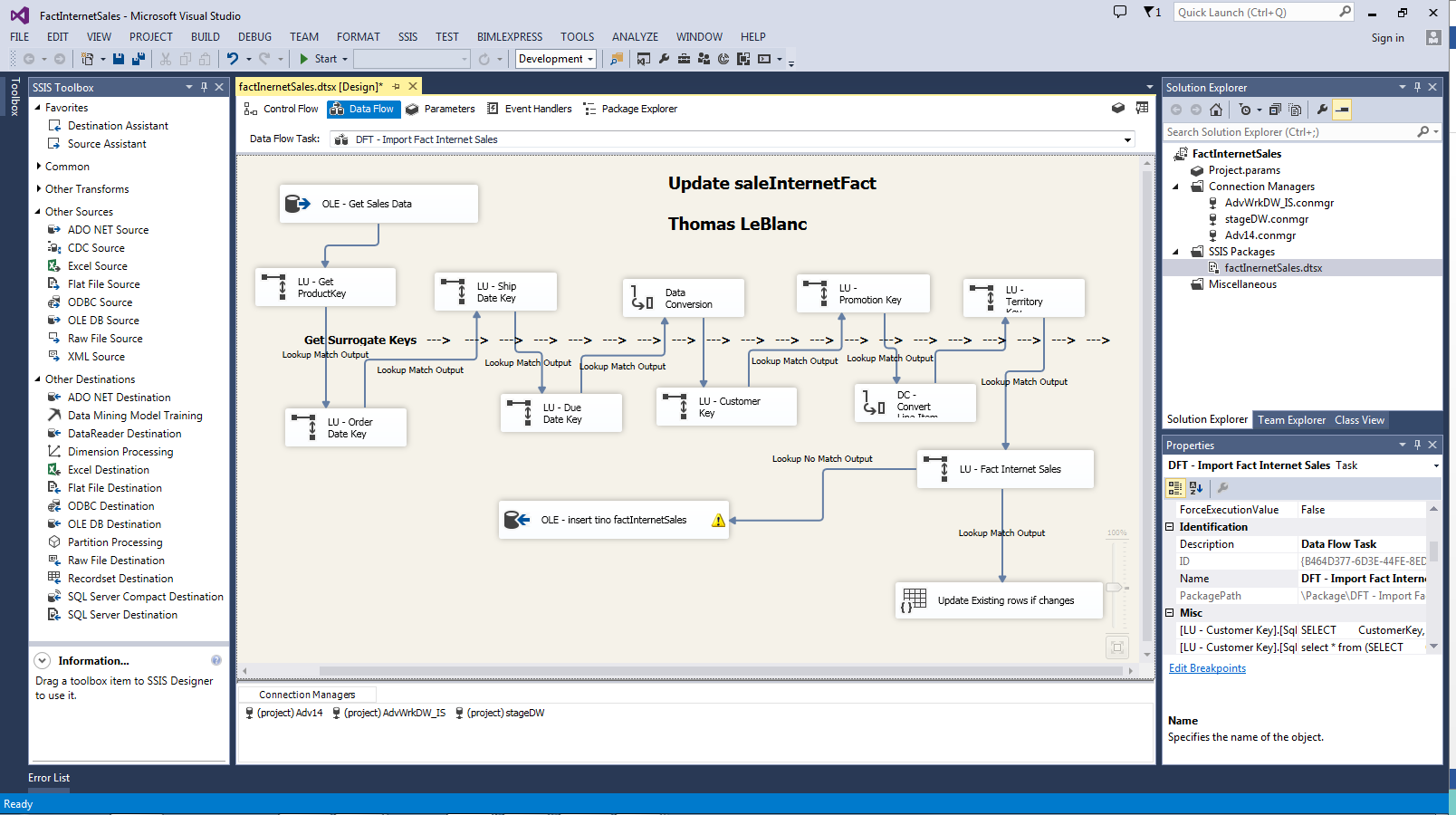Toggle Alphabetical sort in Properties panel
The height and width of the screenshot is (815, 1456).
(x=1196, y=488)
